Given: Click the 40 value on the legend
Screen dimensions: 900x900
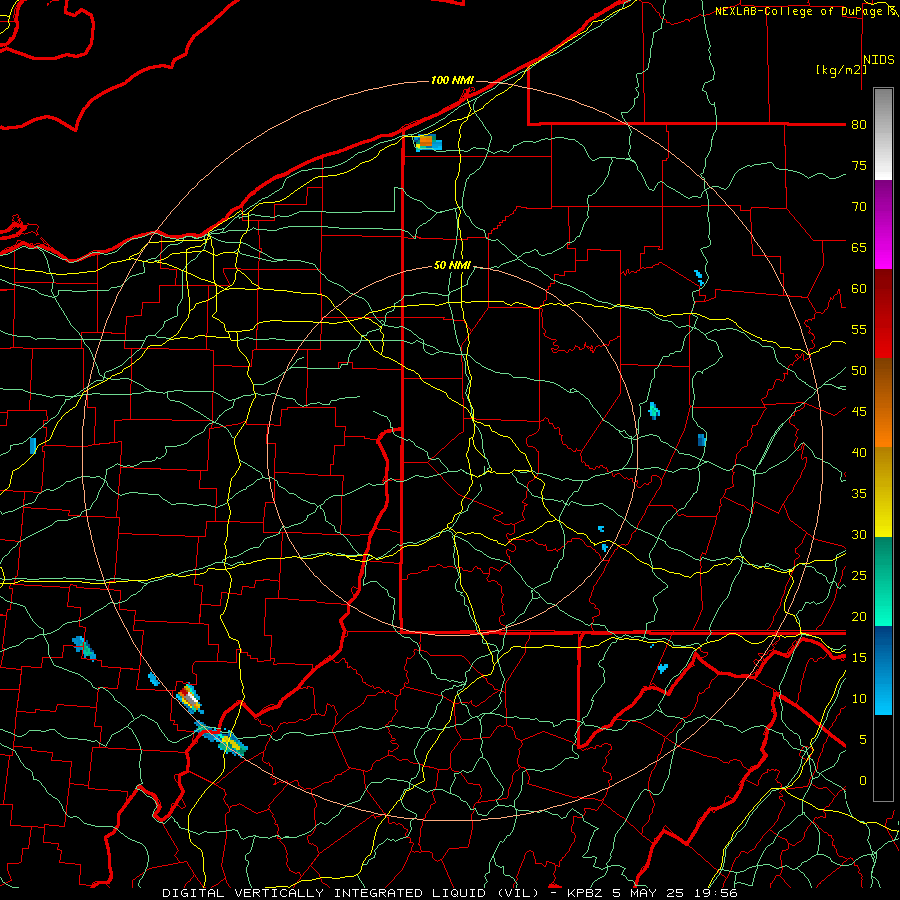Looking at the screenshot, I should click(859, 452).
